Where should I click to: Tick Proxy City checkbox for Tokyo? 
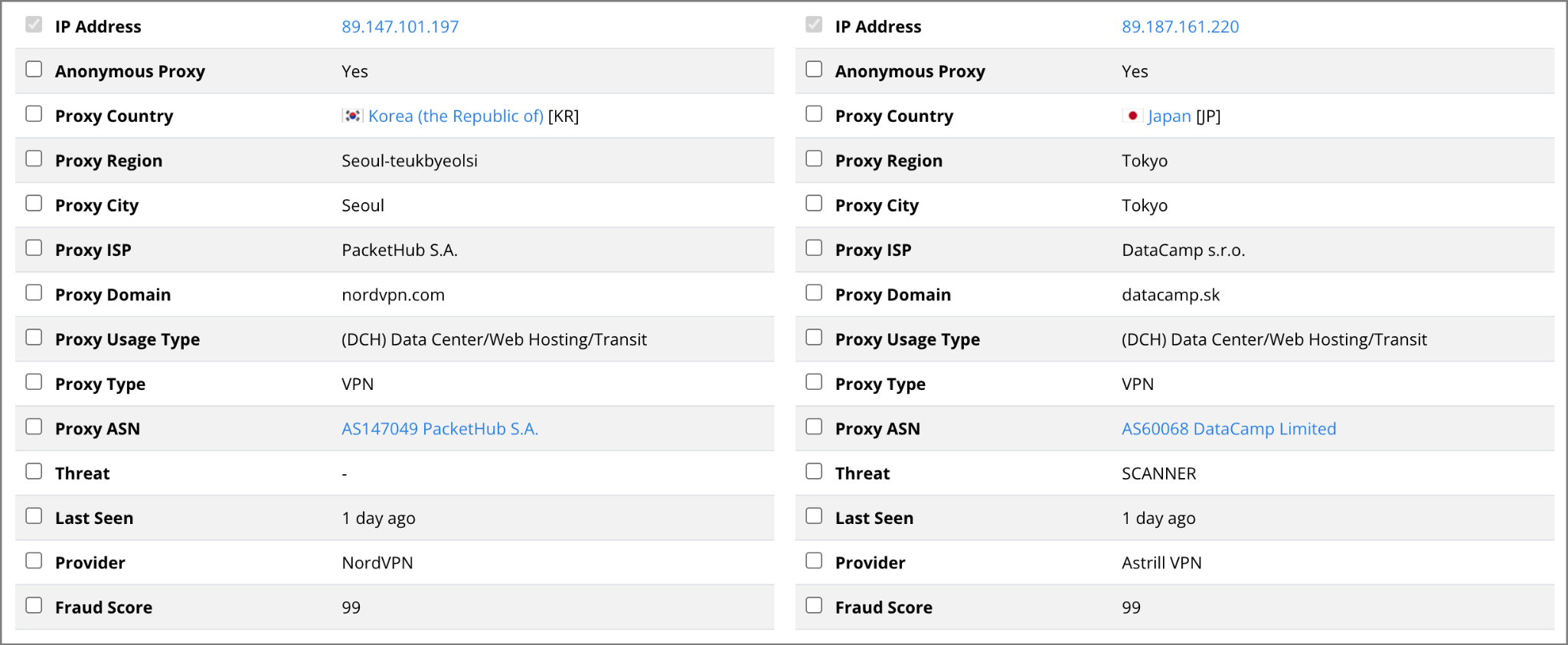point(814,203)
